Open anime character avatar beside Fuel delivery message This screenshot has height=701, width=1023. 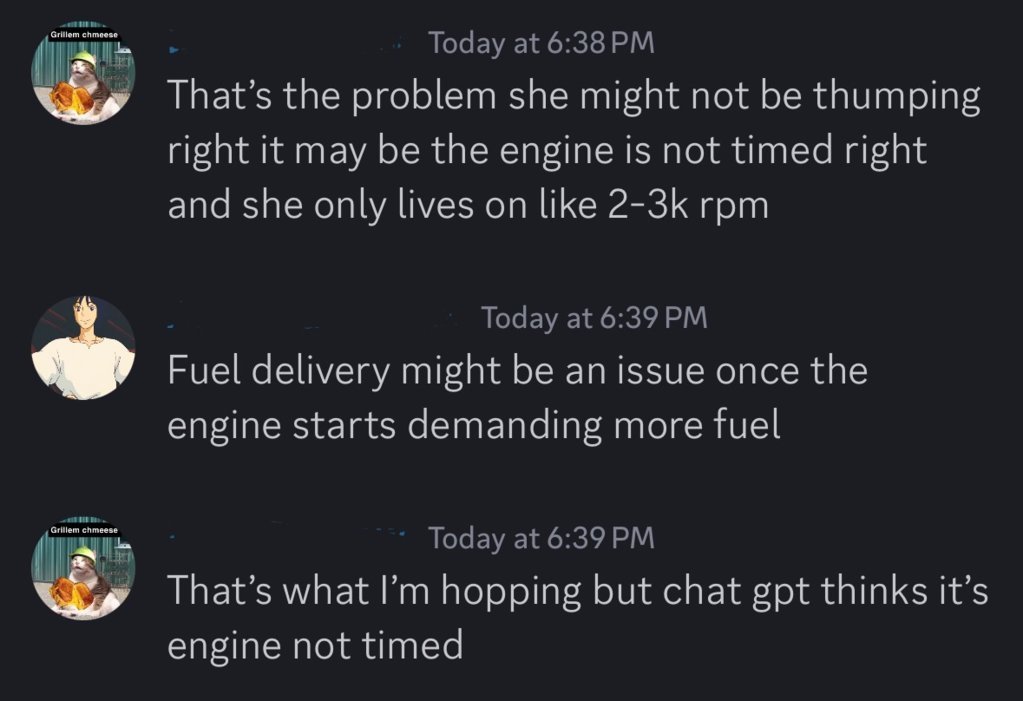tap(84, 348)
